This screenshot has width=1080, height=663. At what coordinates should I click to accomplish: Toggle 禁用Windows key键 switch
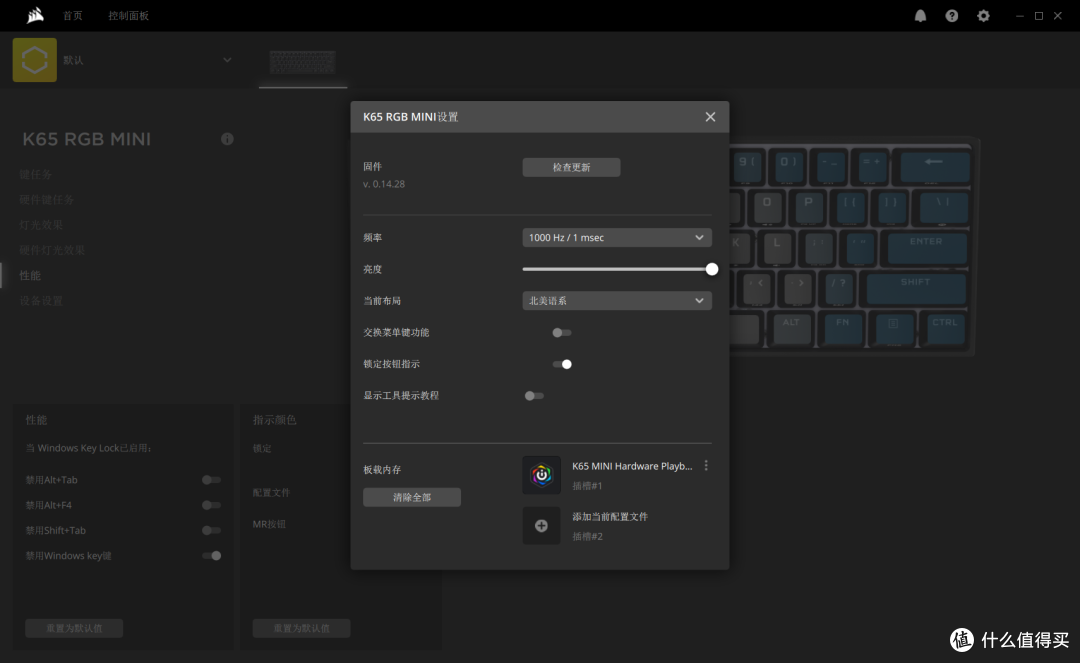[x=211, y=556]
